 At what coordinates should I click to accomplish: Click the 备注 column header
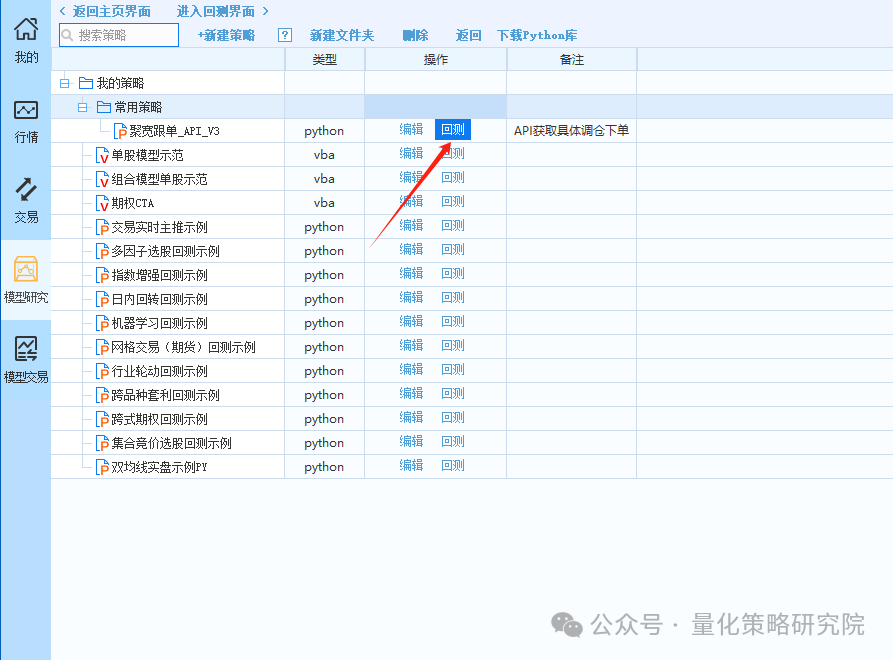[572, 59]
